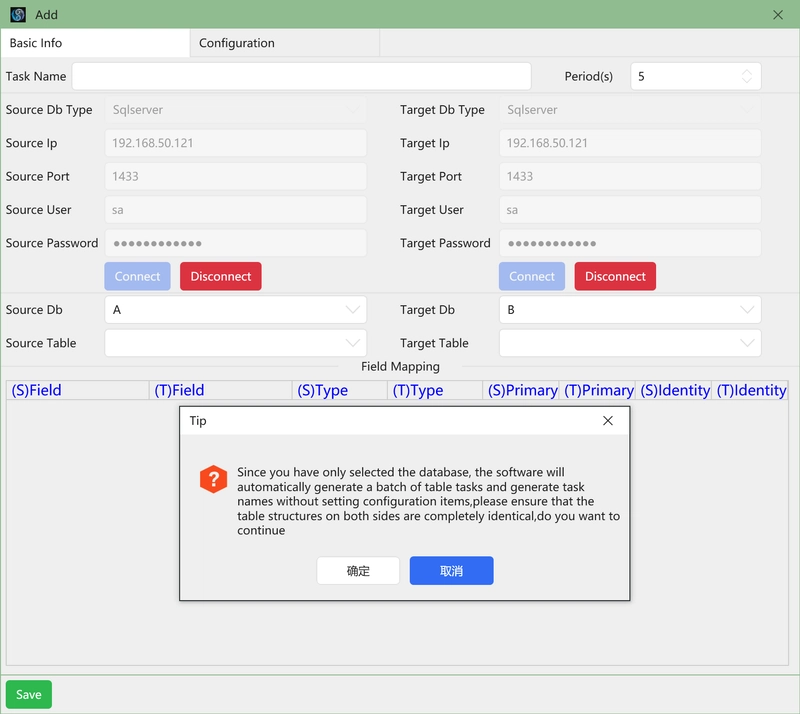This screenshot has height=714, width=800.
Task: Expand the Source Db dropdown showing A
Action: click(235, 310)
